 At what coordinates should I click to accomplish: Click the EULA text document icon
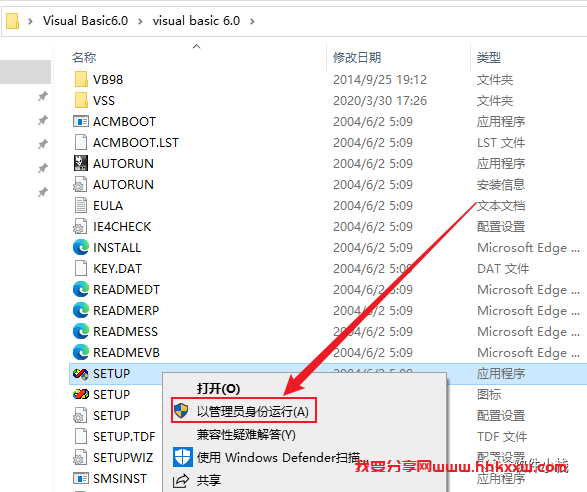(x=81, y=205)
